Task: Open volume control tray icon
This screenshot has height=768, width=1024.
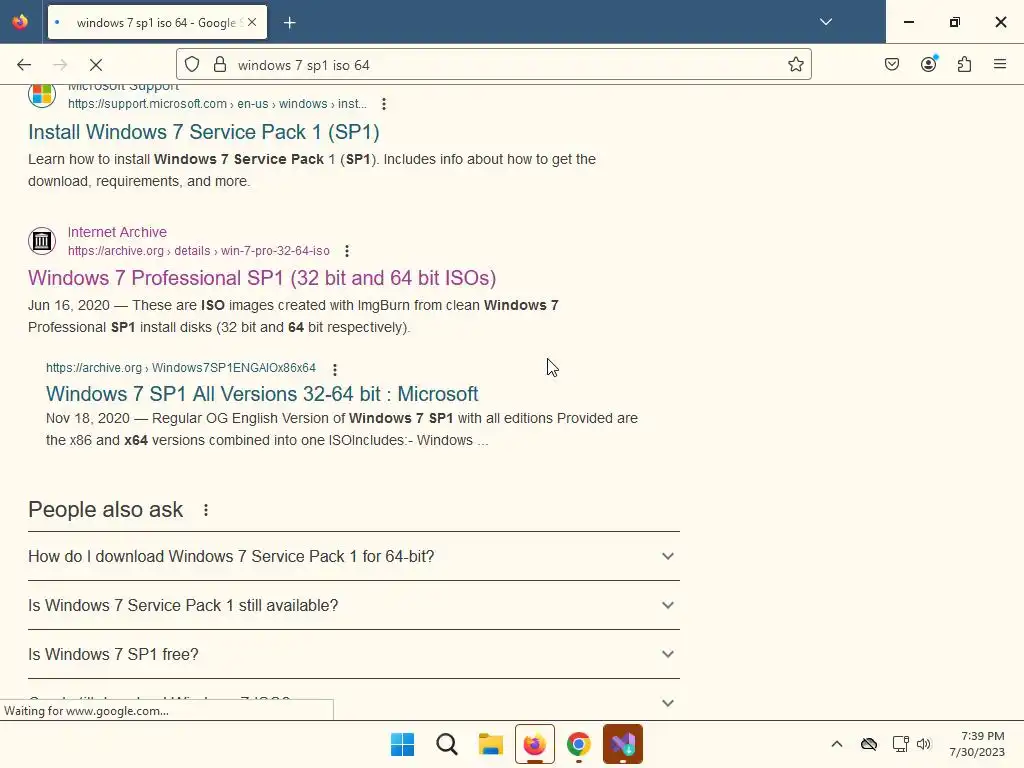Action: [923, 744]
